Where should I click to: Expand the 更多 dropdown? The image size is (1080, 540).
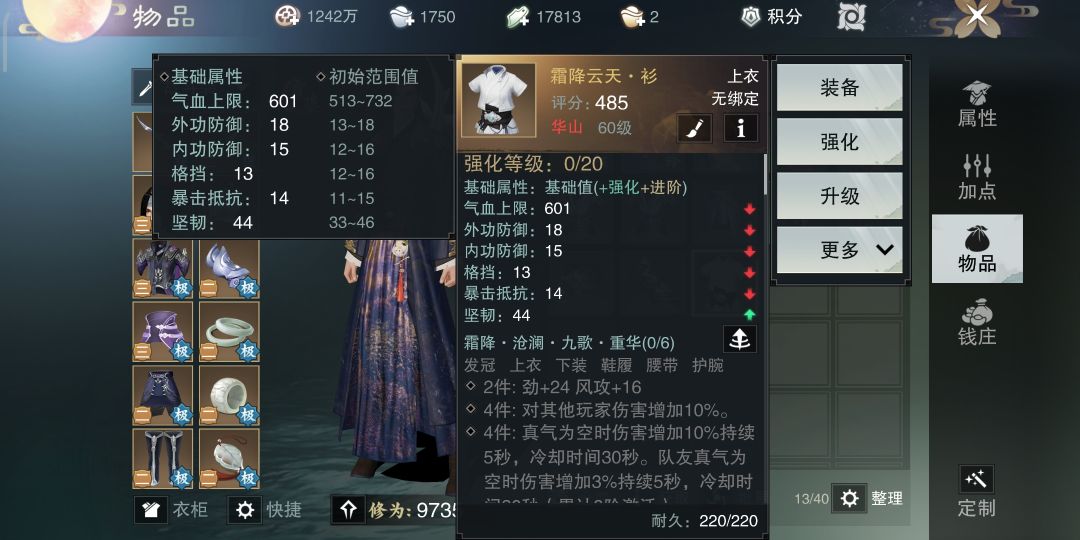(x=840, y=250)
